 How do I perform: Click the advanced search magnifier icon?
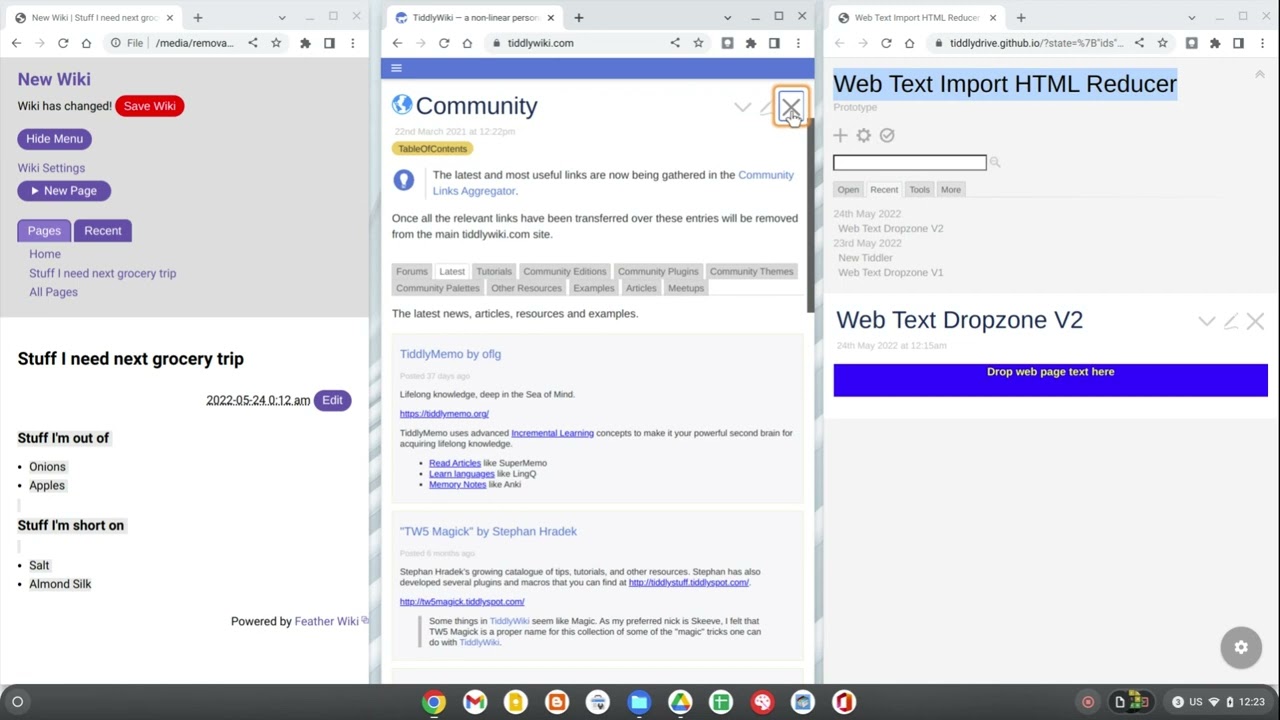pos(995,162)
